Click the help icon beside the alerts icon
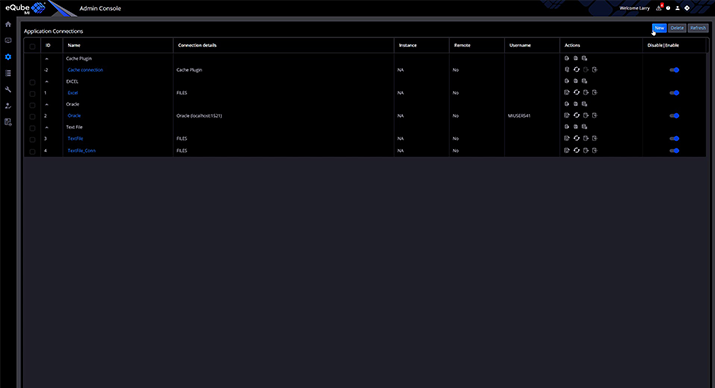Screen dimensions: 715x388 (668, 8)
